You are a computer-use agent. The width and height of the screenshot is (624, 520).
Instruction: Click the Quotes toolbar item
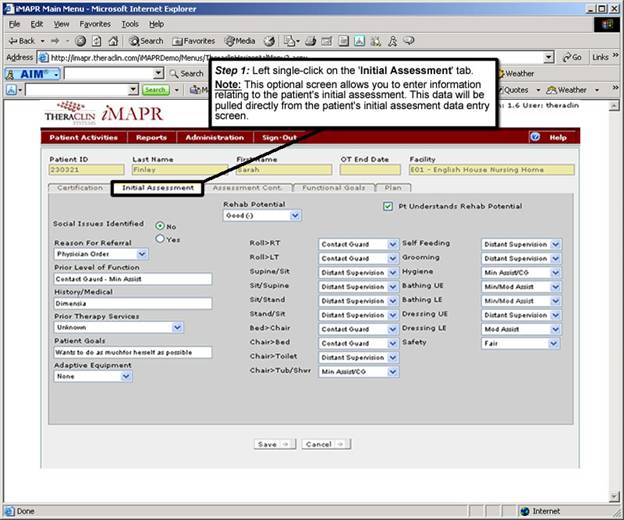516,90
